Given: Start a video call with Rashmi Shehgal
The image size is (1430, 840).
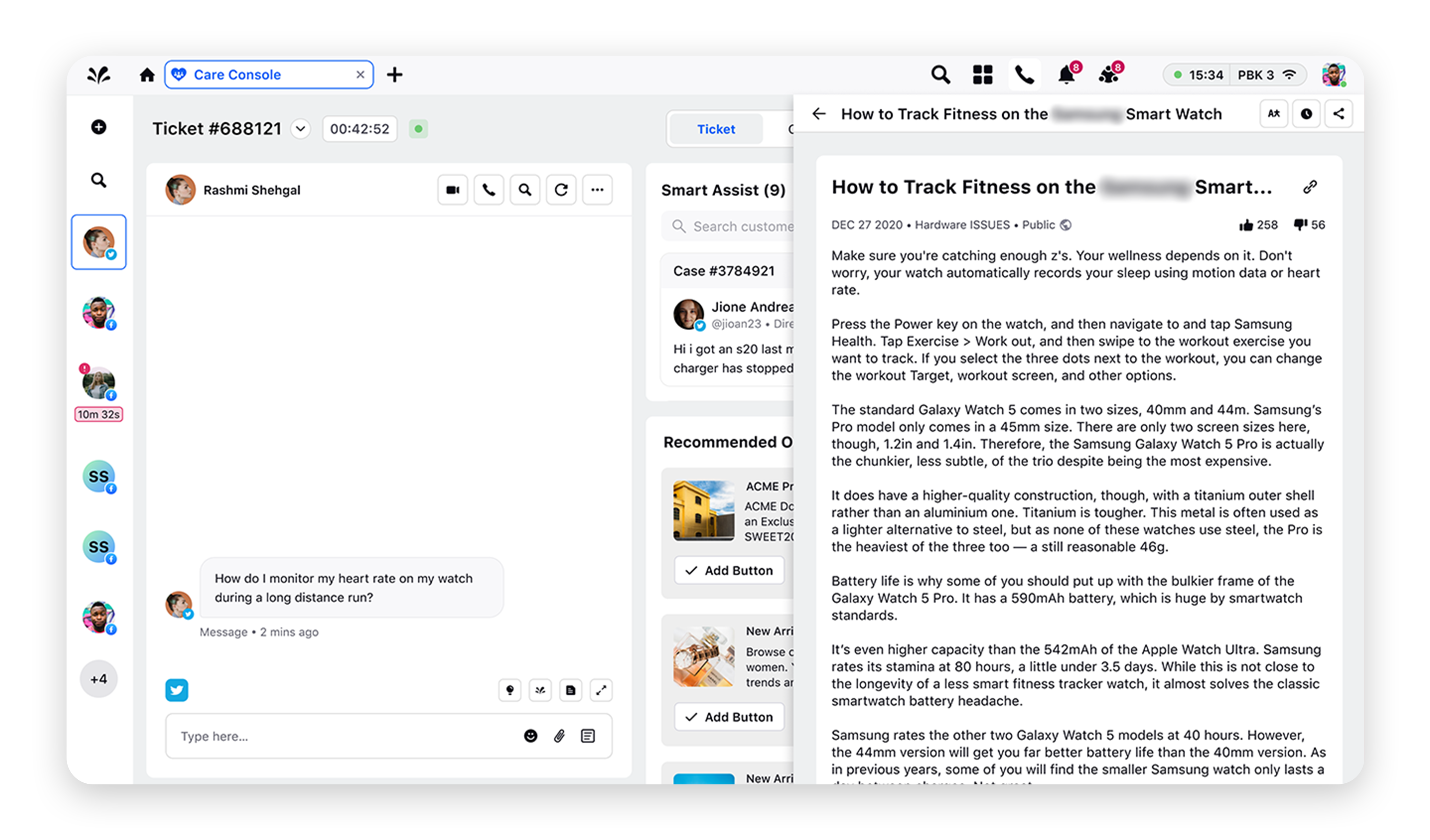Looking at the screenshot, I should tap(452, 190).
